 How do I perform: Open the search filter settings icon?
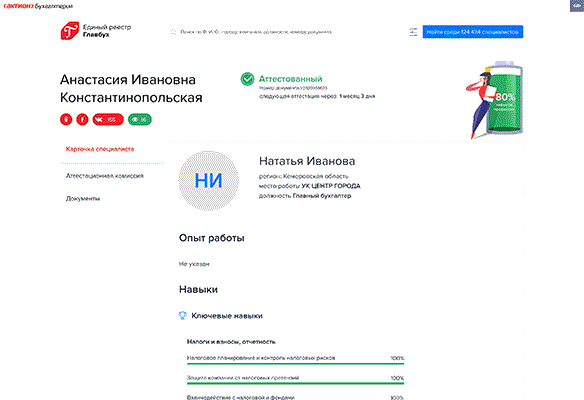coord(413,32)
